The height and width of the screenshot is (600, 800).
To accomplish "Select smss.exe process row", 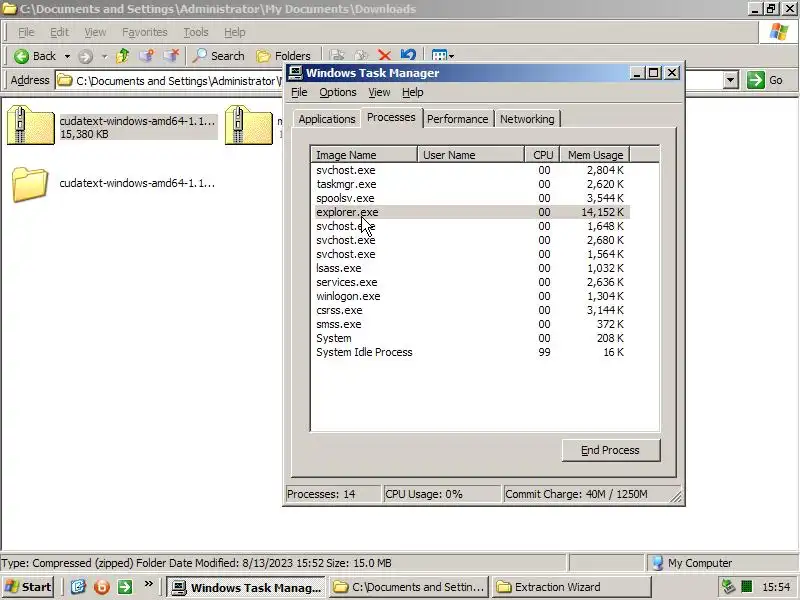I will [x=470, y=324].
